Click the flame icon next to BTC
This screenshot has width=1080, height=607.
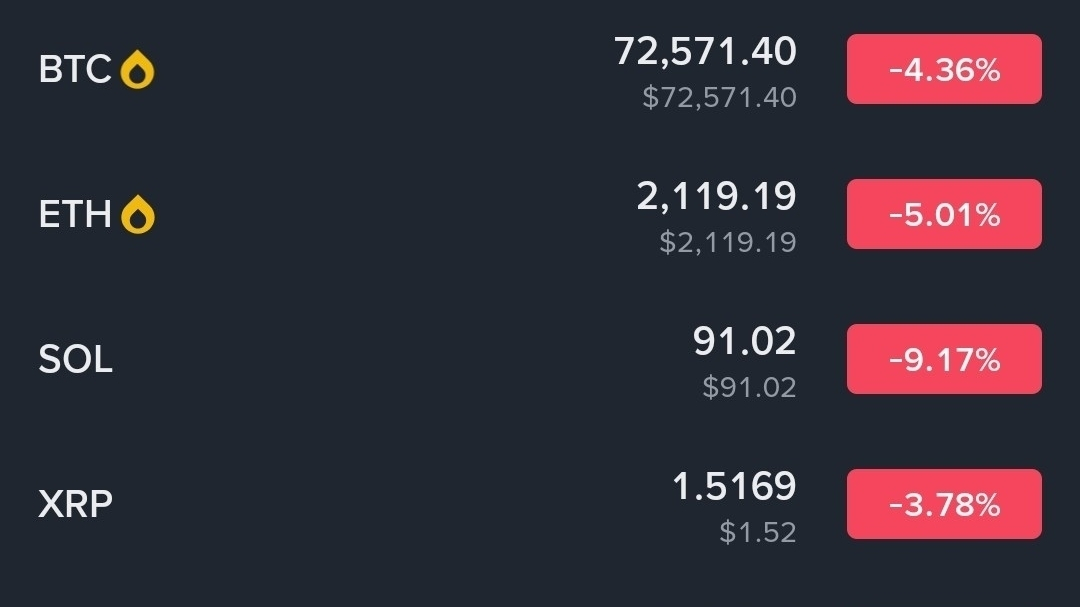[x=137, y=70]
